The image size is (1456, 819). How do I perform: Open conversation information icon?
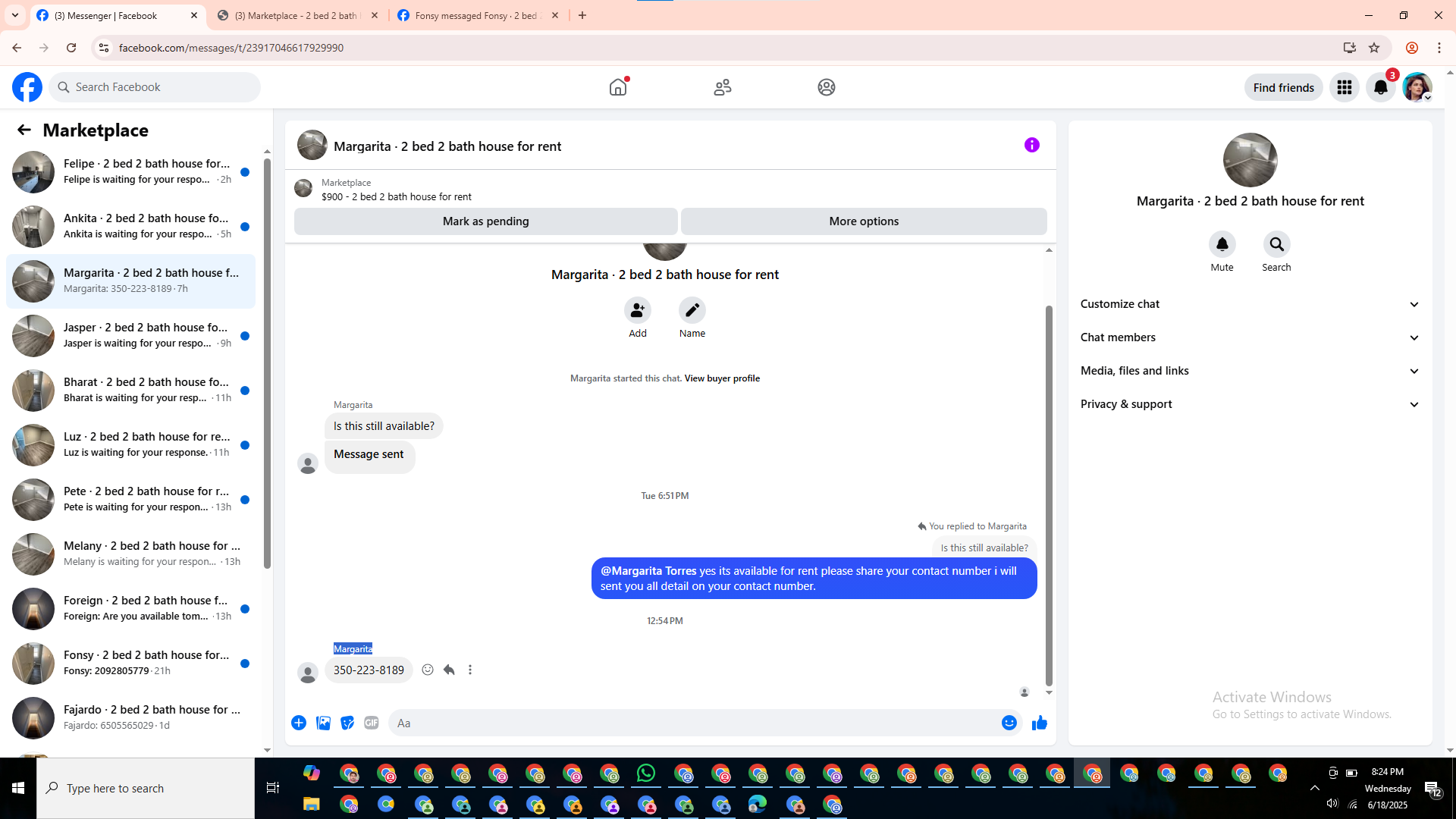pyautogui.click(x=1032, y=145)
